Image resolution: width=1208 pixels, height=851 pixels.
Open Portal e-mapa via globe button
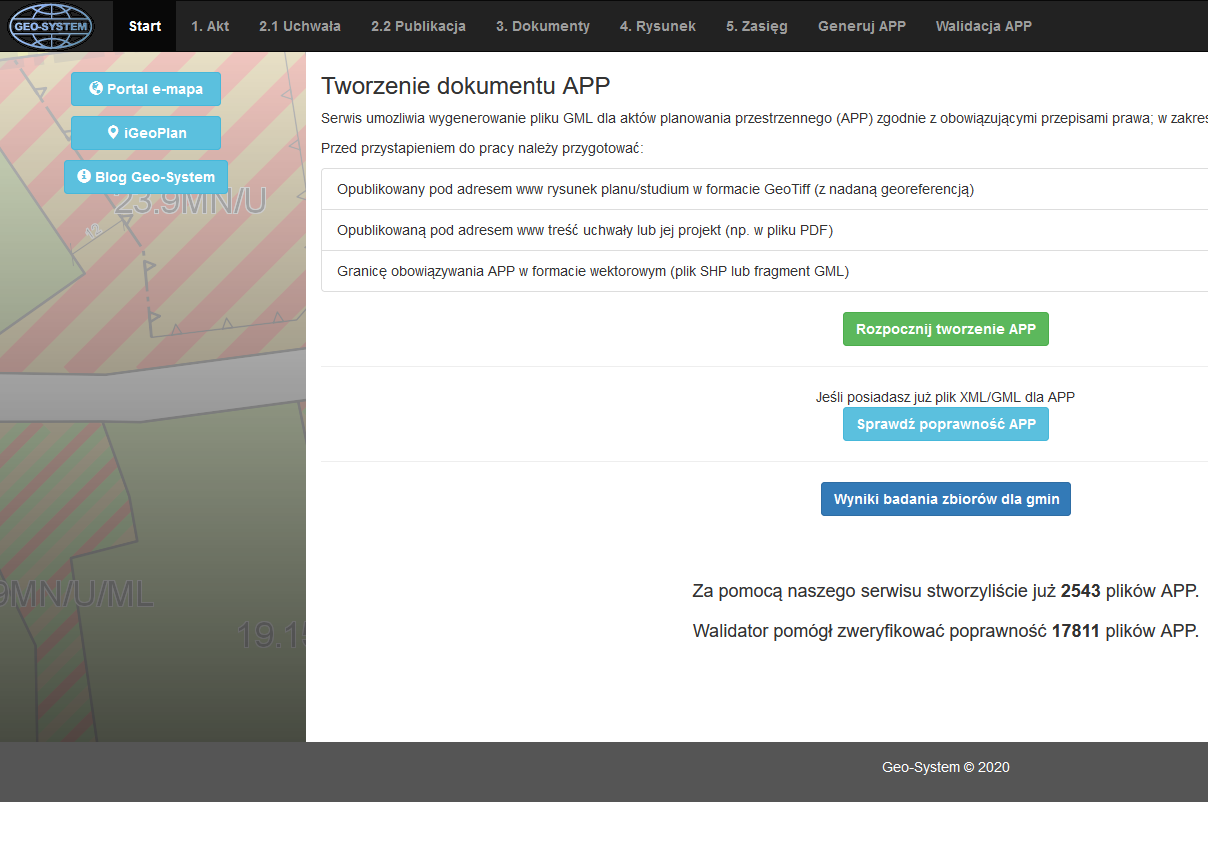click(146, 89)
